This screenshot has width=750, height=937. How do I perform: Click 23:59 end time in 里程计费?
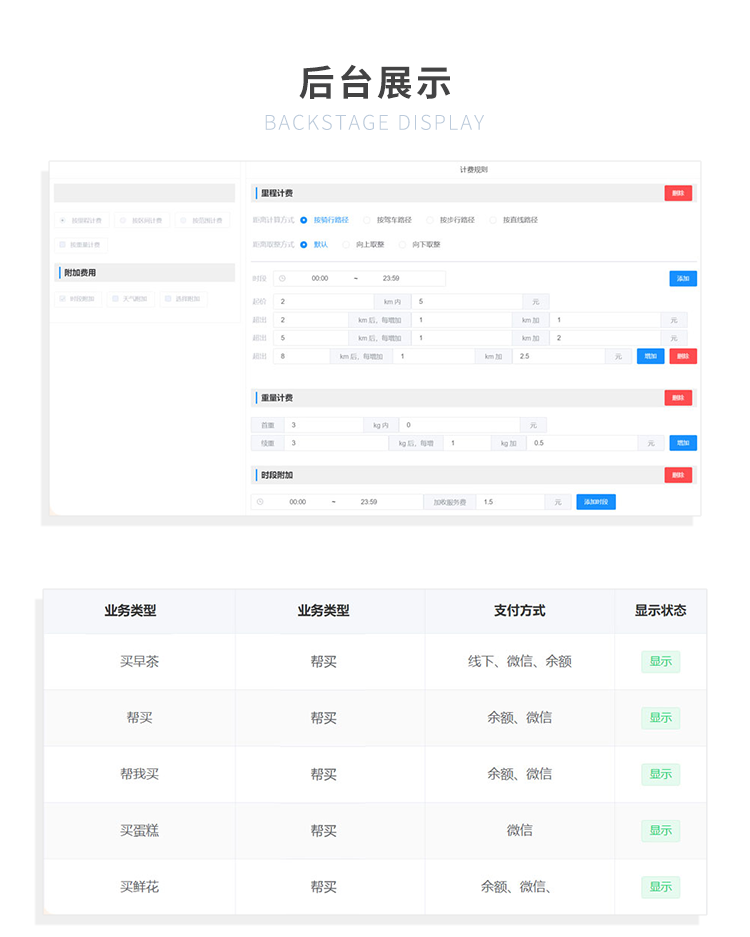391,278
